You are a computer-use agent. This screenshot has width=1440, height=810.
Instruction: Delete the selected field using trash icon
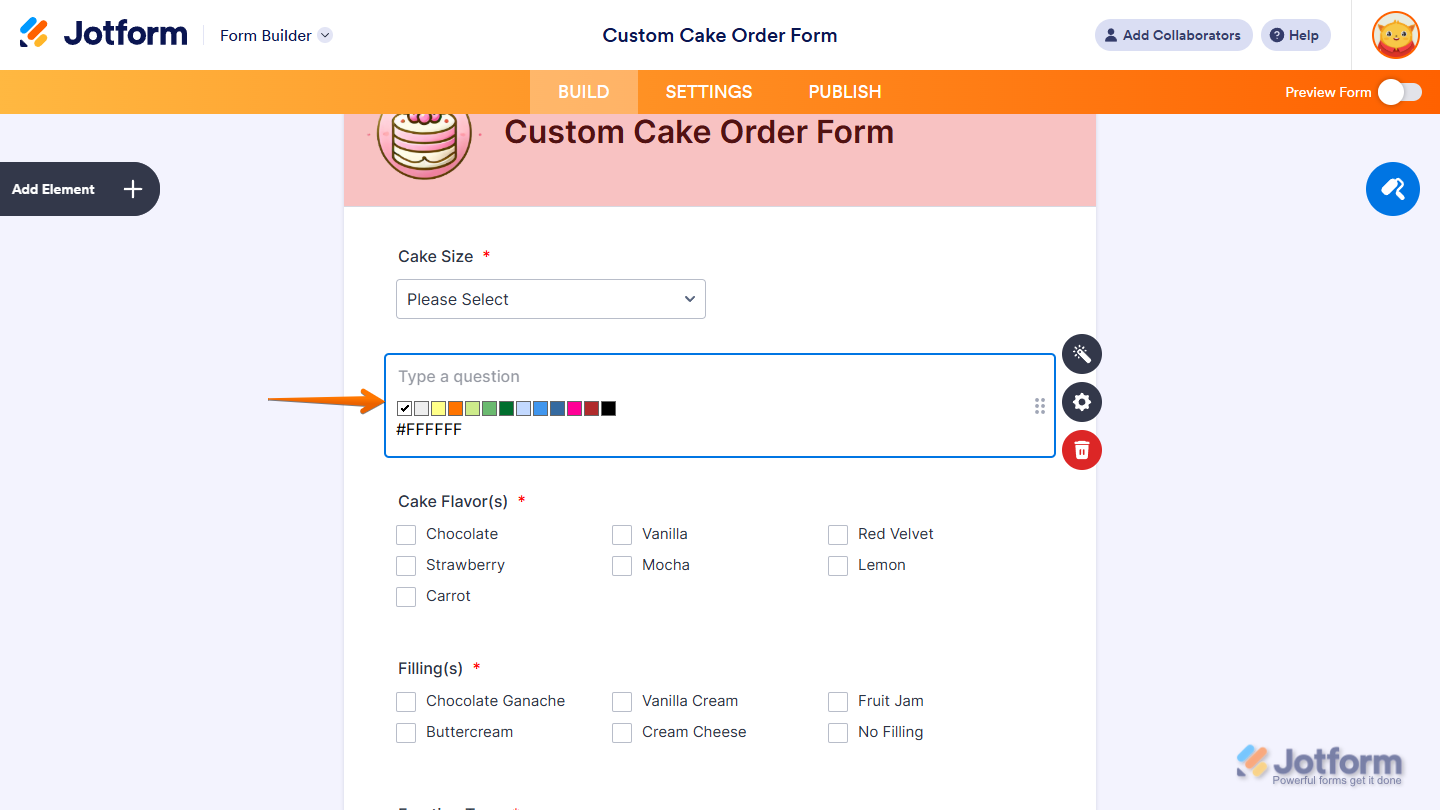pyautogui.click(x=1081, y=450)
